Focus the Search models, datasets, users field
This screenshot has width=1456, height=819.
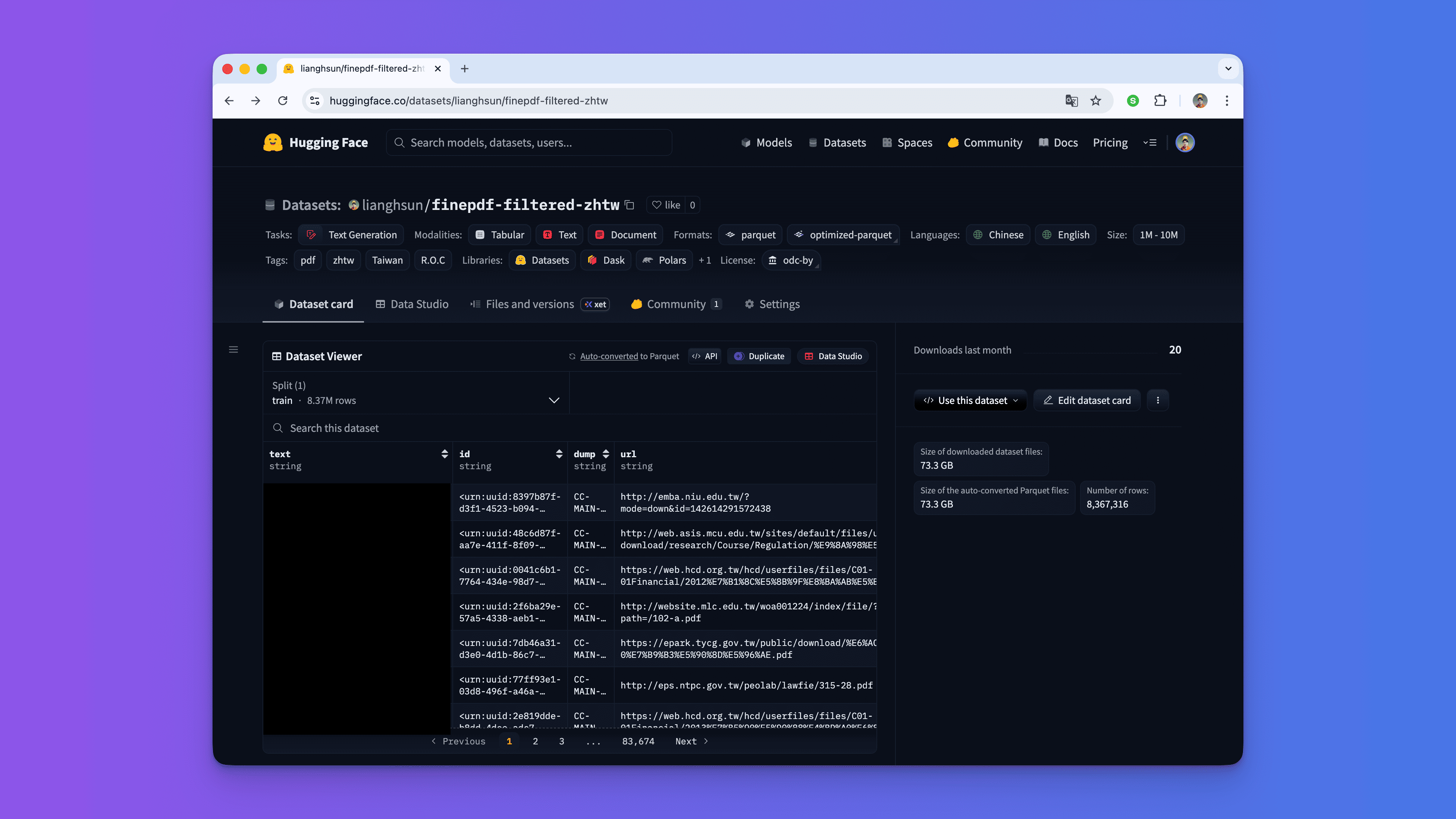pyautogui.click(x=529, y=142)
